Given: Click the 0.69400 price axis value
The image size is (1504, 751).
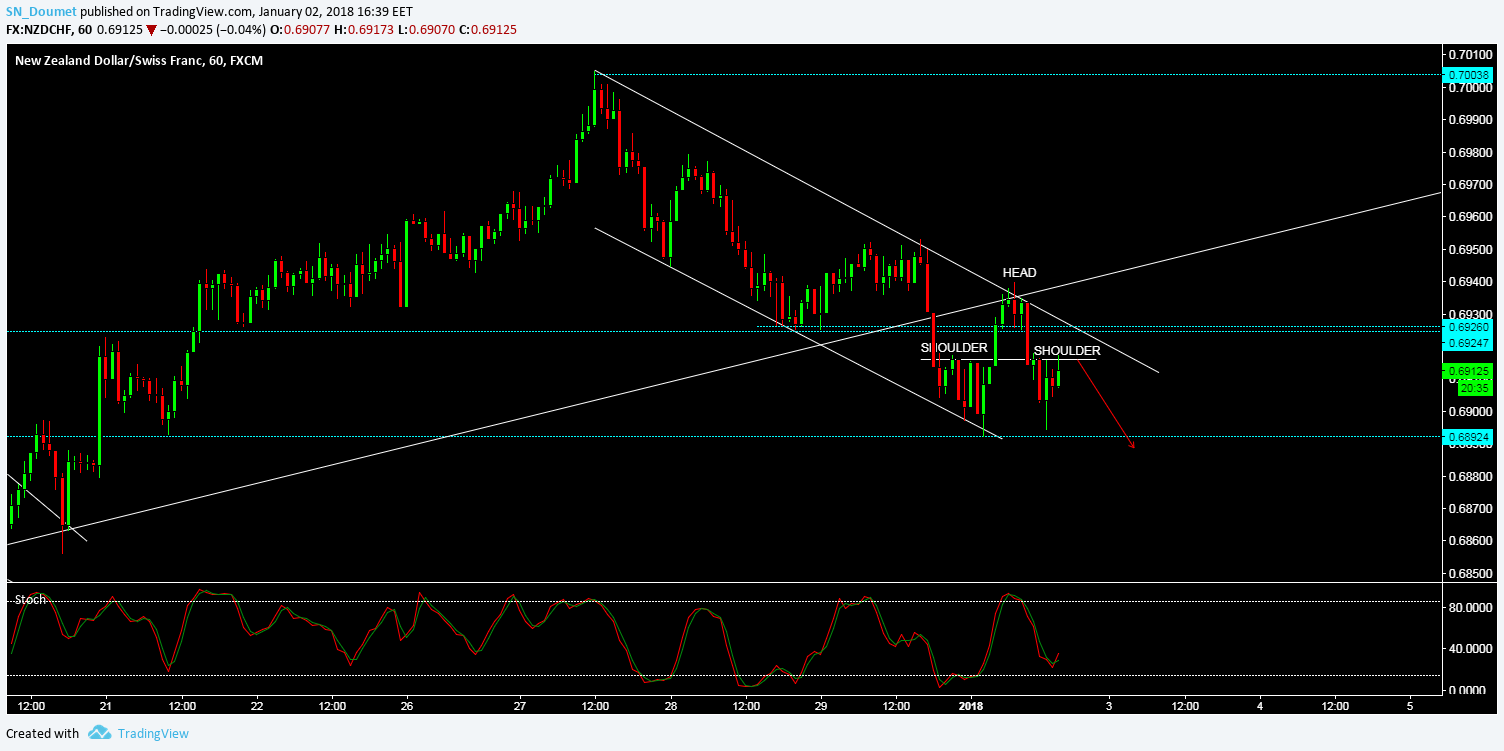Looking at the screenshot, I should 1470,282.
